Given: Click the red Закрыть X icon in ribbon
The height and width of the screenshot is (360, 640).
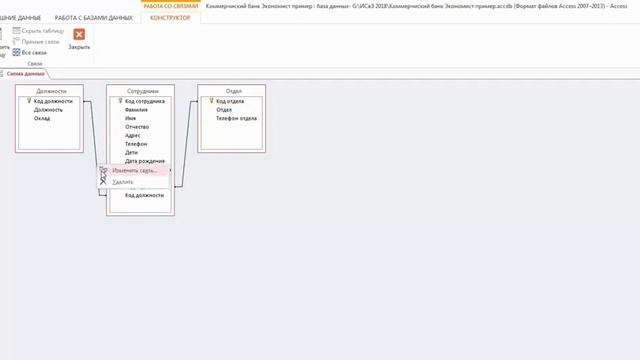Looking at the screenshot, I should tap(79, 34).
